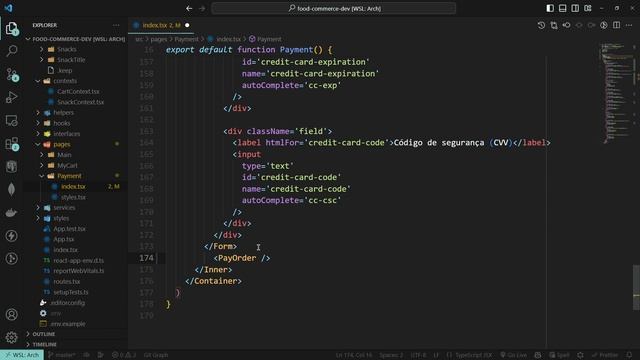Click the command center search box
Viewport: 640px width, 360px height.
(333, 8)
